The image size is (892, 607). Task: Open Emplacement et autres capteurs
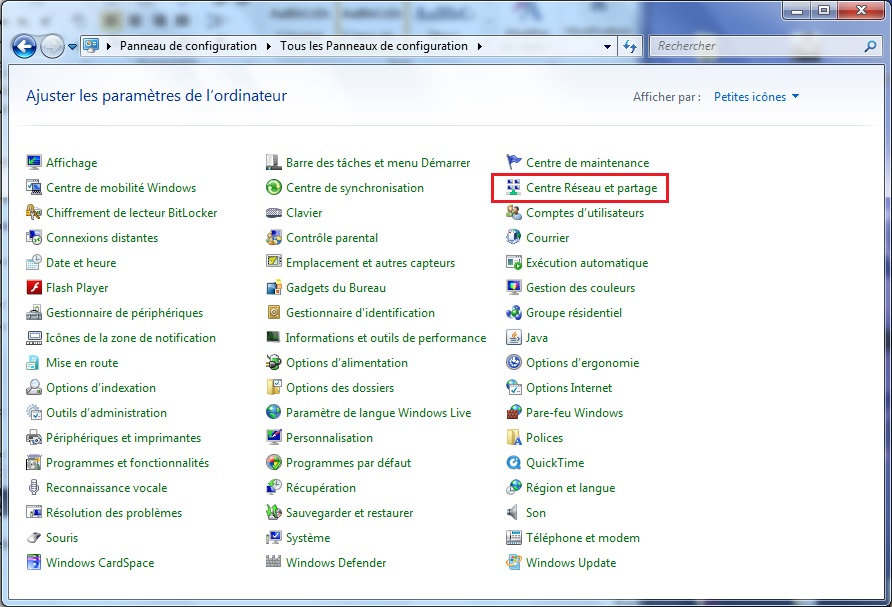370,263
